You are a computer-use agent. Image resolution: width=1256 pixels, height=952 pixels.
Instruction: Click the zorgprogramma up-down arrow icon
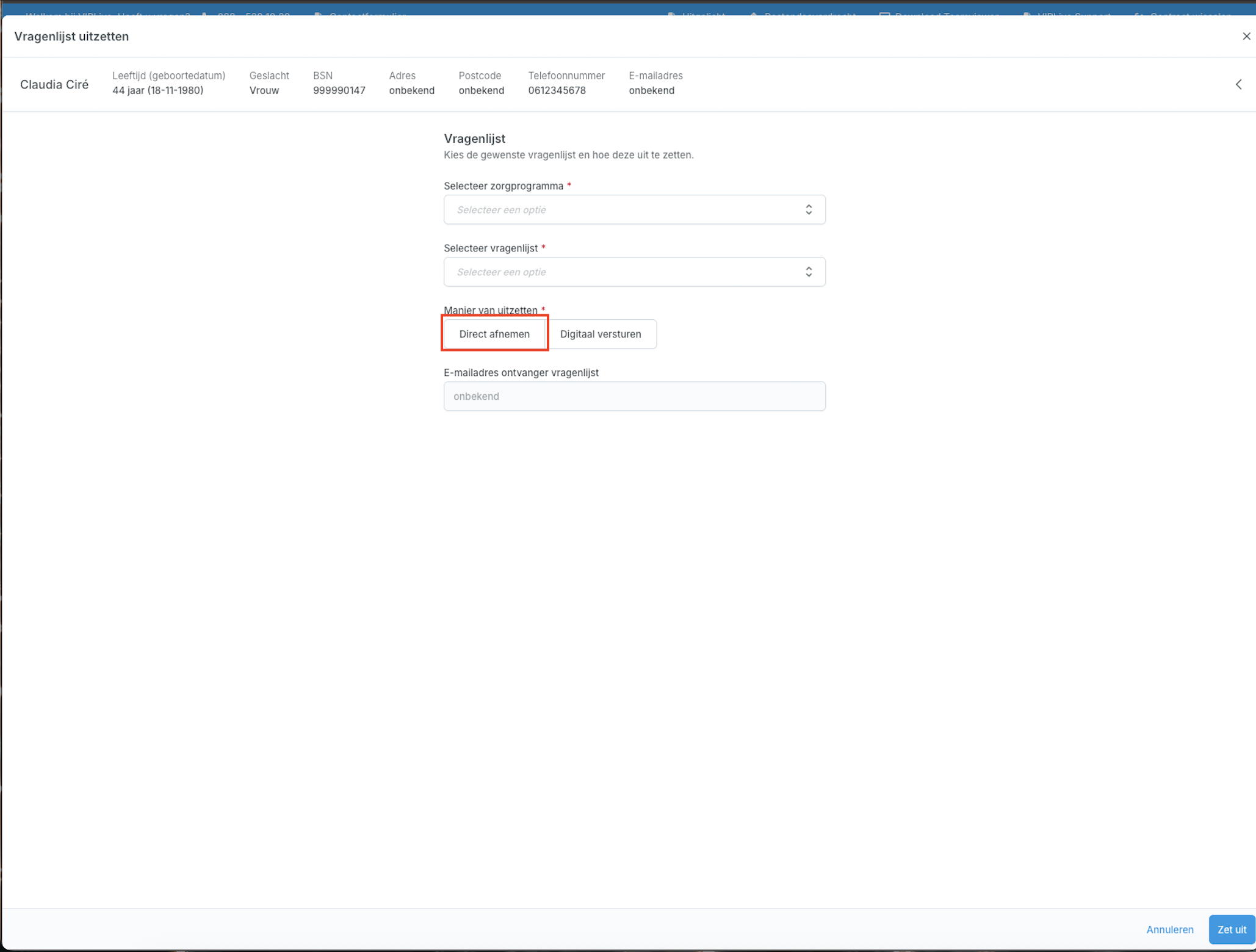coord(808,210)
